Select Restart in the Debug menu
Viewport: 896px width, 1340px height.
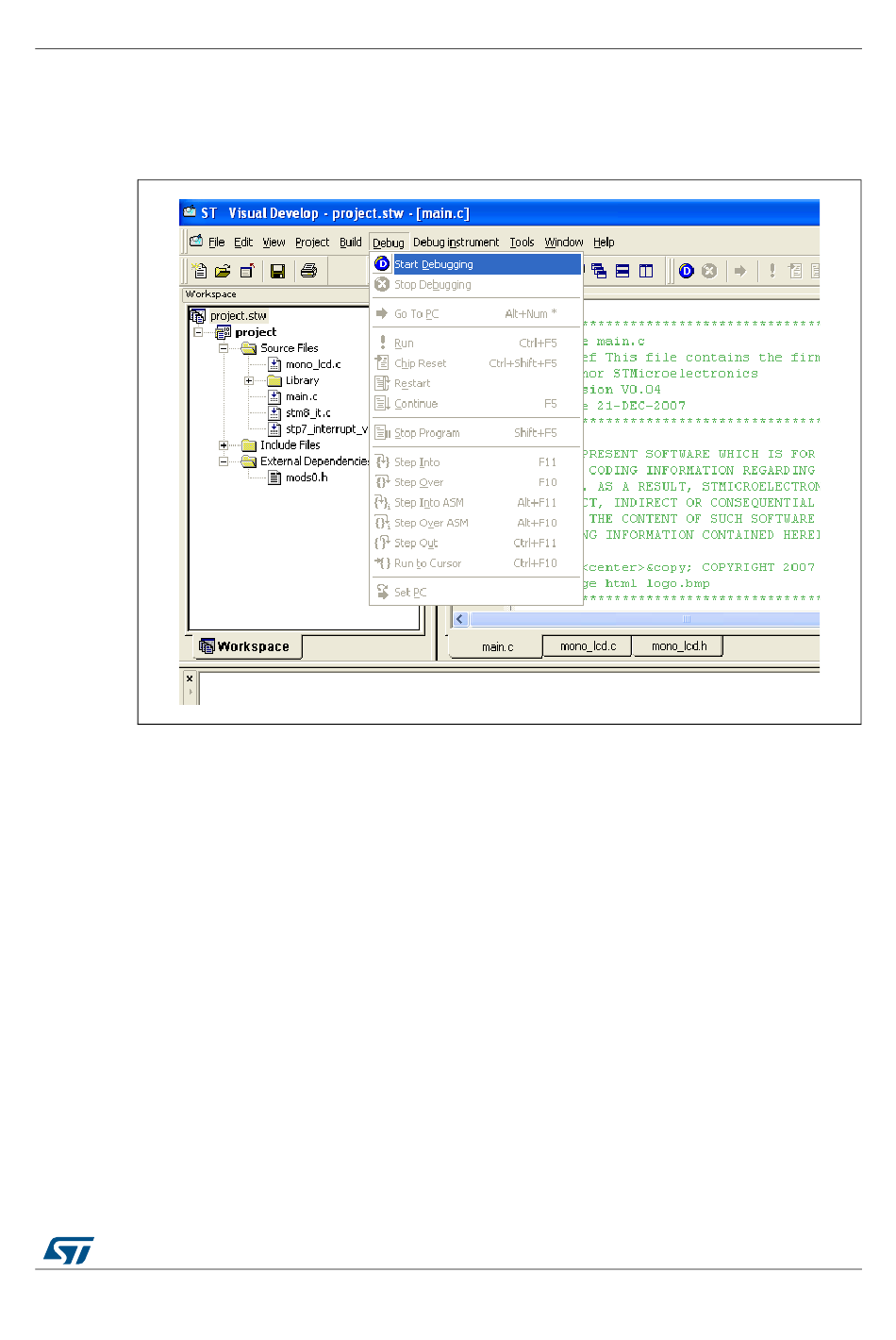[x=476, y=383]
